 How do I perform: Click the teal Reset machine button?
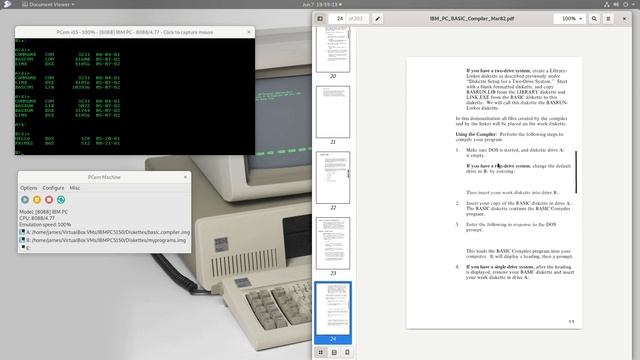pyautogui.click(x=61, y=200)
